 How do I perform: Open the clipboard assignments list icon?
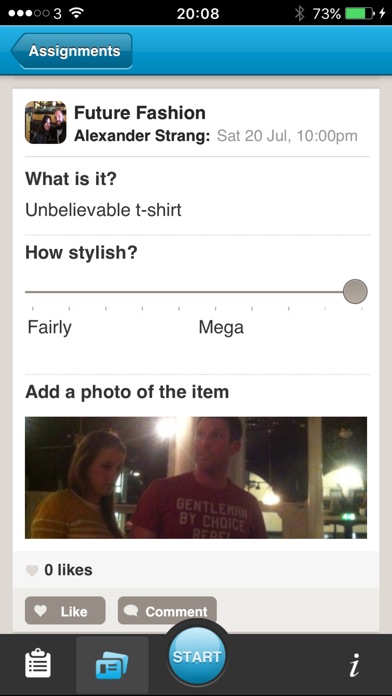point(38,664)
